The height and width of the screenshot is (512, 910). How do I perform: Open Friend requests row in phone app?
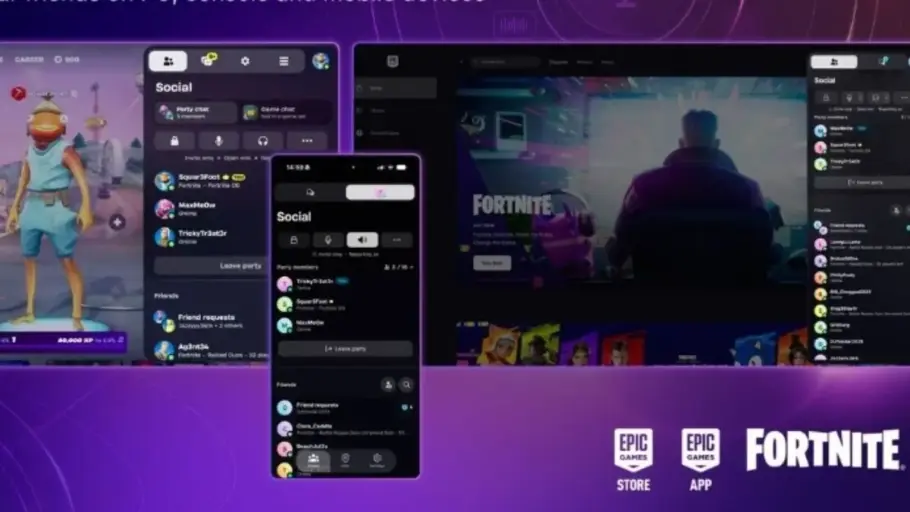(x=345, y=408)
